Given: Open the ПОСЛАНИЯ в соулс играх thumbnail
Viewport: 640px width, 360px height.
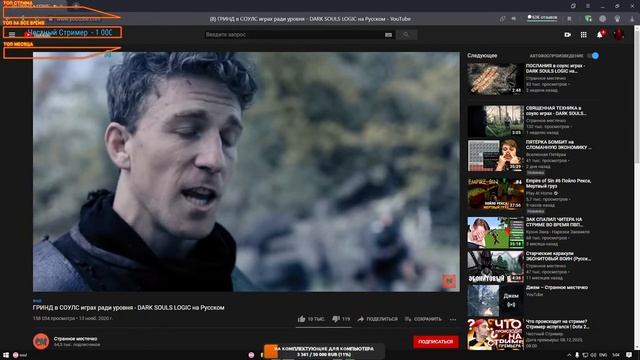Looking at the screenshot, I should pyautogui.click(x=496, y=79).
